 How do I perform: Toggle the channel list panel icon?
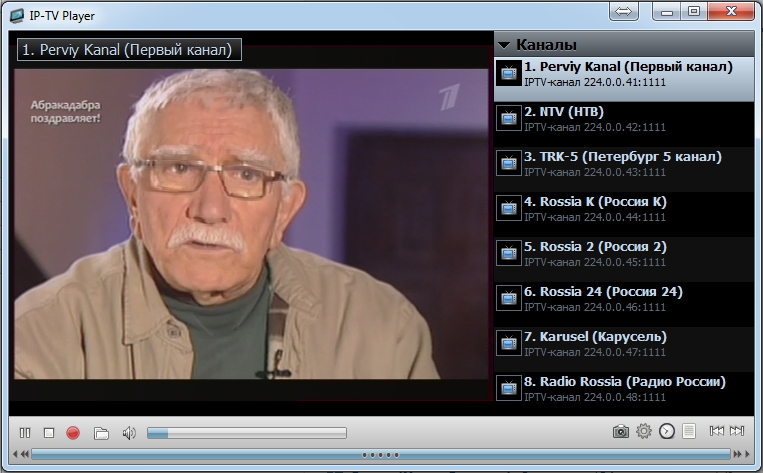(689, 431)
